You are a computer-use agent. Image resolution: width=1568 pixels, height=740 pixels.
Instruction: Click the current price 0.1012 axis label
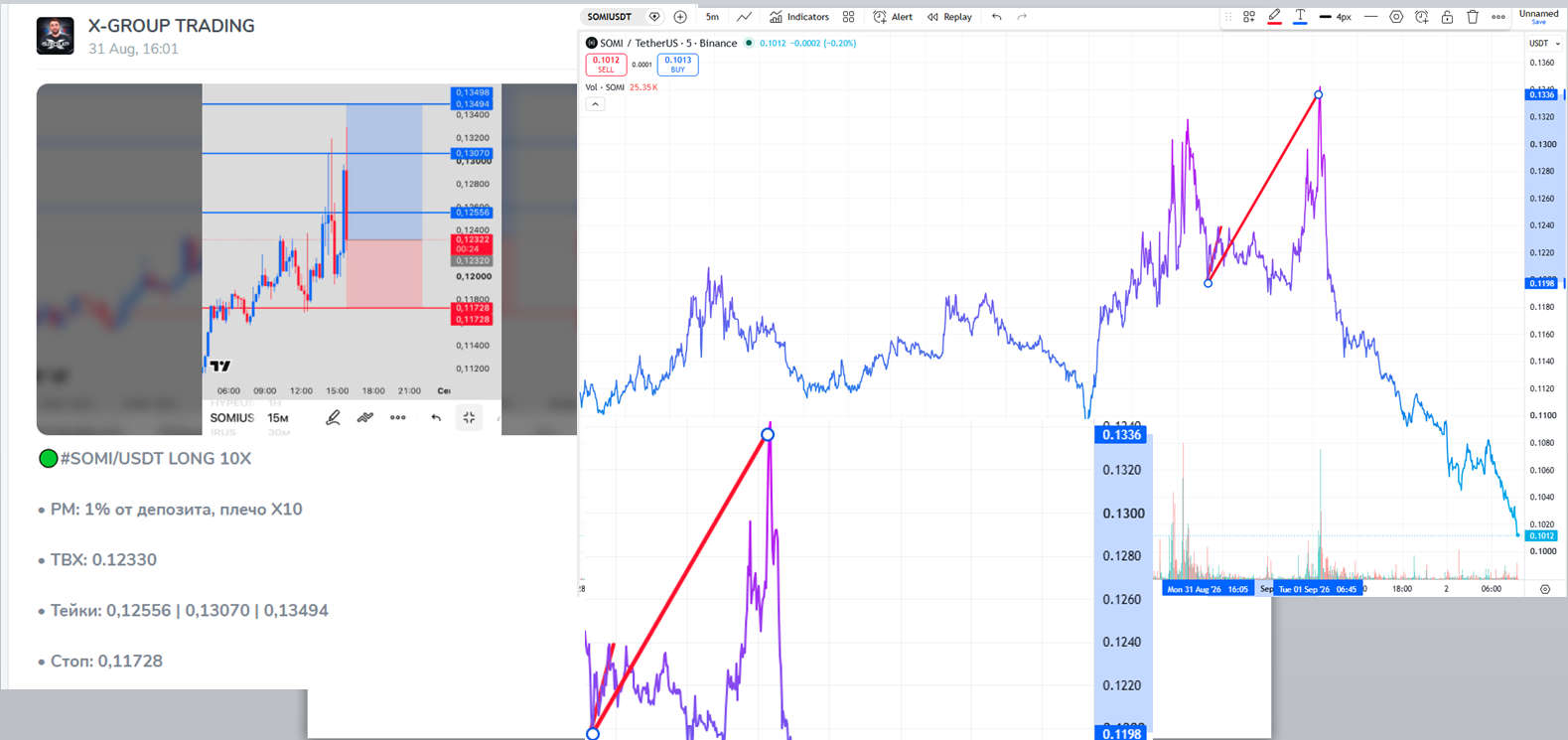pyautogui.click(x=1541, y=535)
